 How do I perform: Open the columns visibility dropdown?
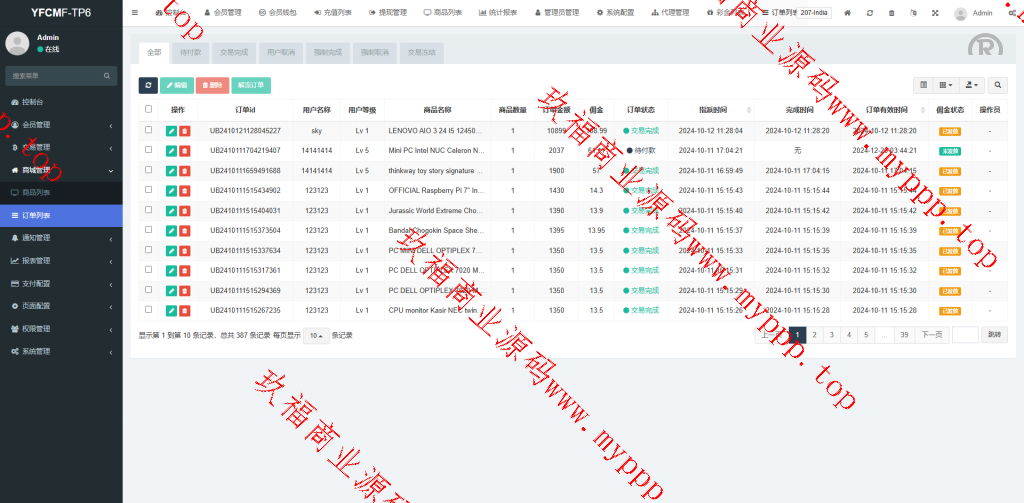click(x=946, y=86)
